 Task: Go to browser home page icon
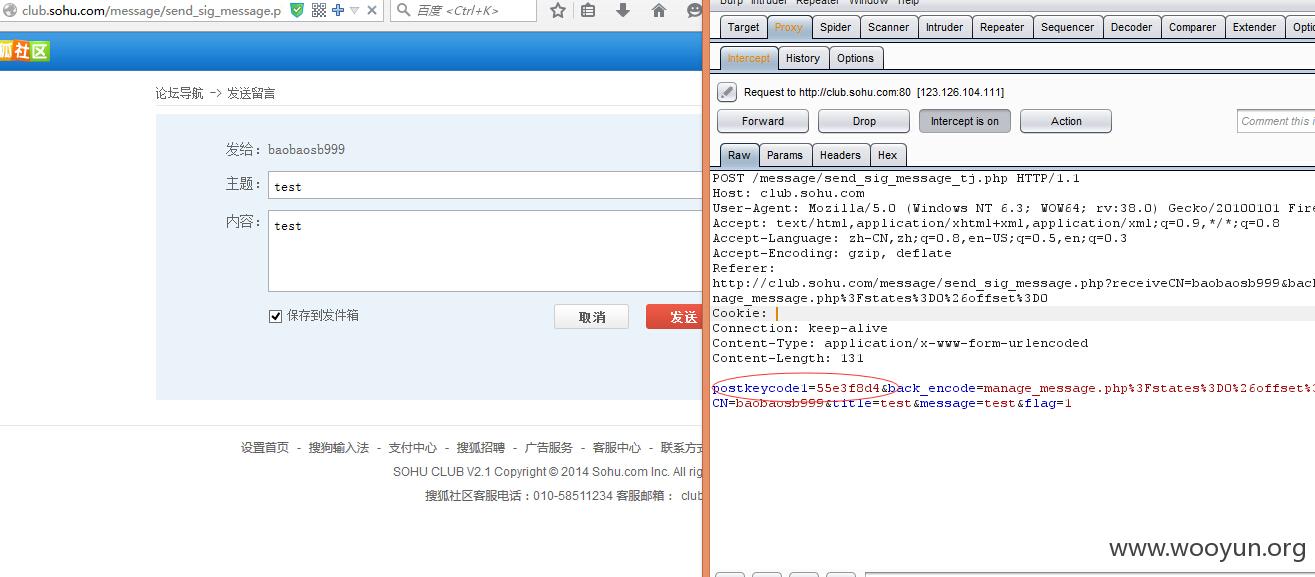coord(658,10)
